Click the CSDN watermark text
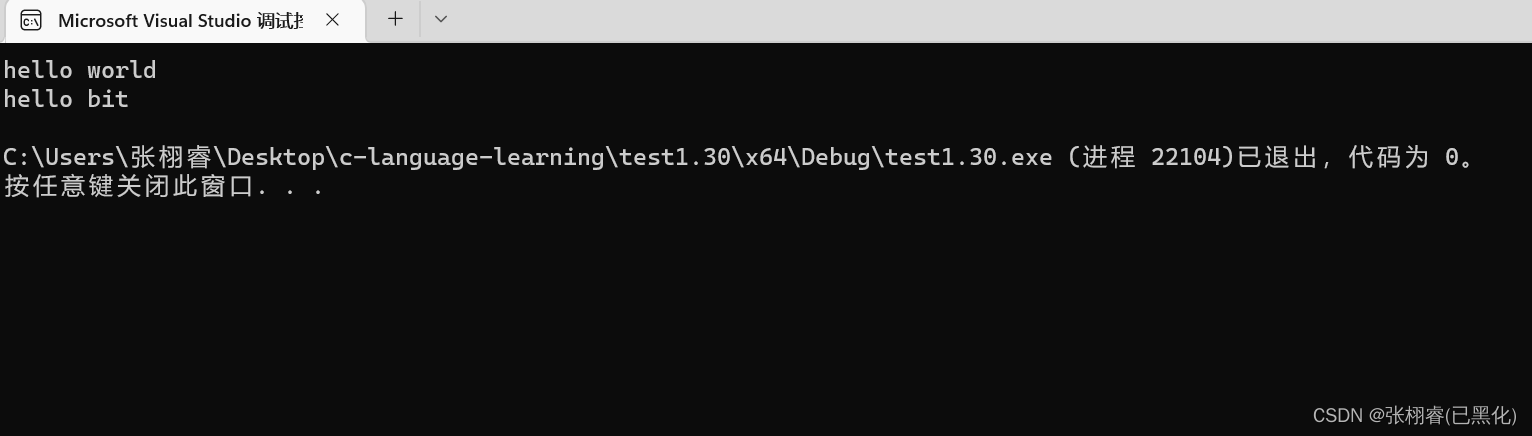This screenshot has width=1532, height=436. [1414, 415]
